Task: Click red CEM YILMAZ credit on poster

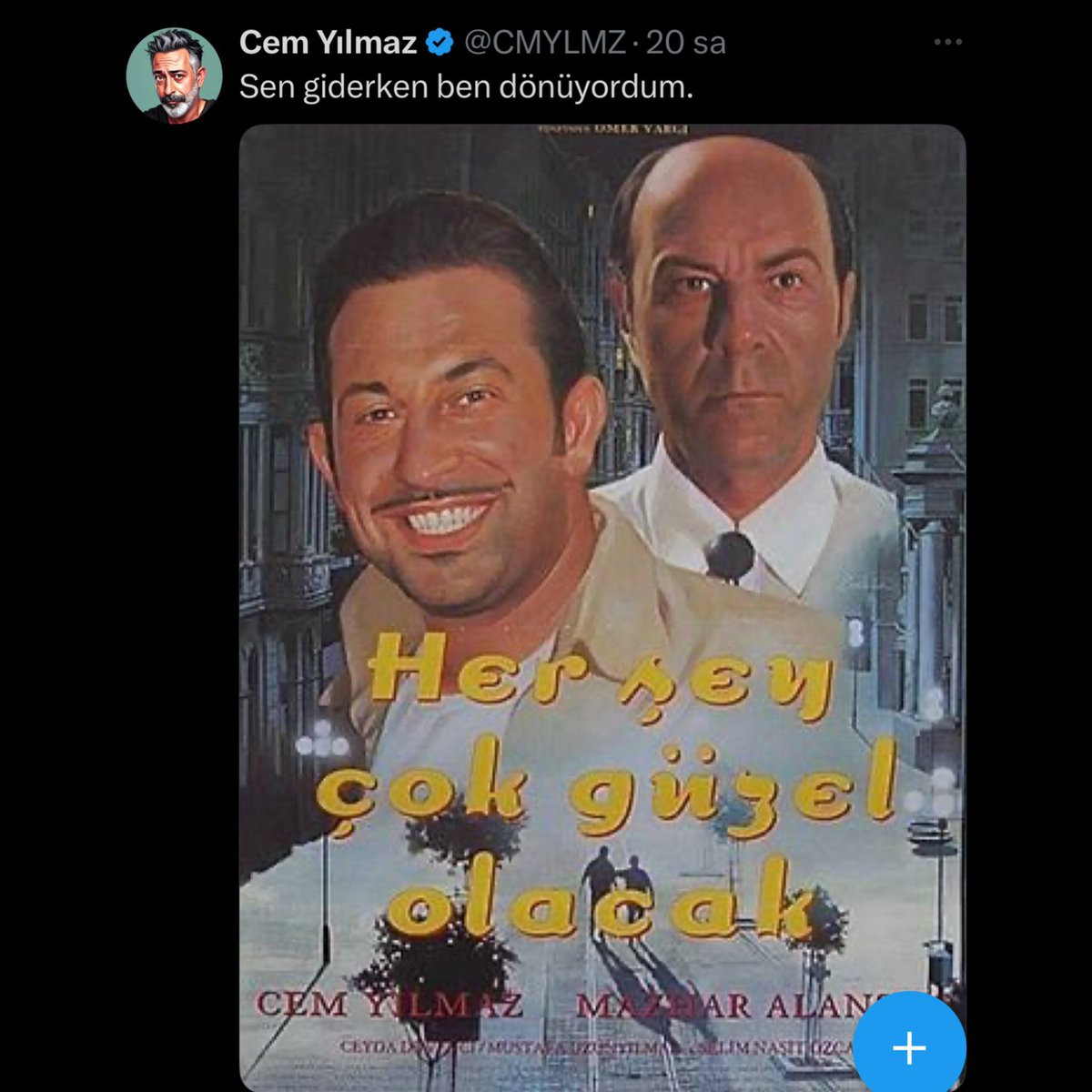Action: 389,1006
